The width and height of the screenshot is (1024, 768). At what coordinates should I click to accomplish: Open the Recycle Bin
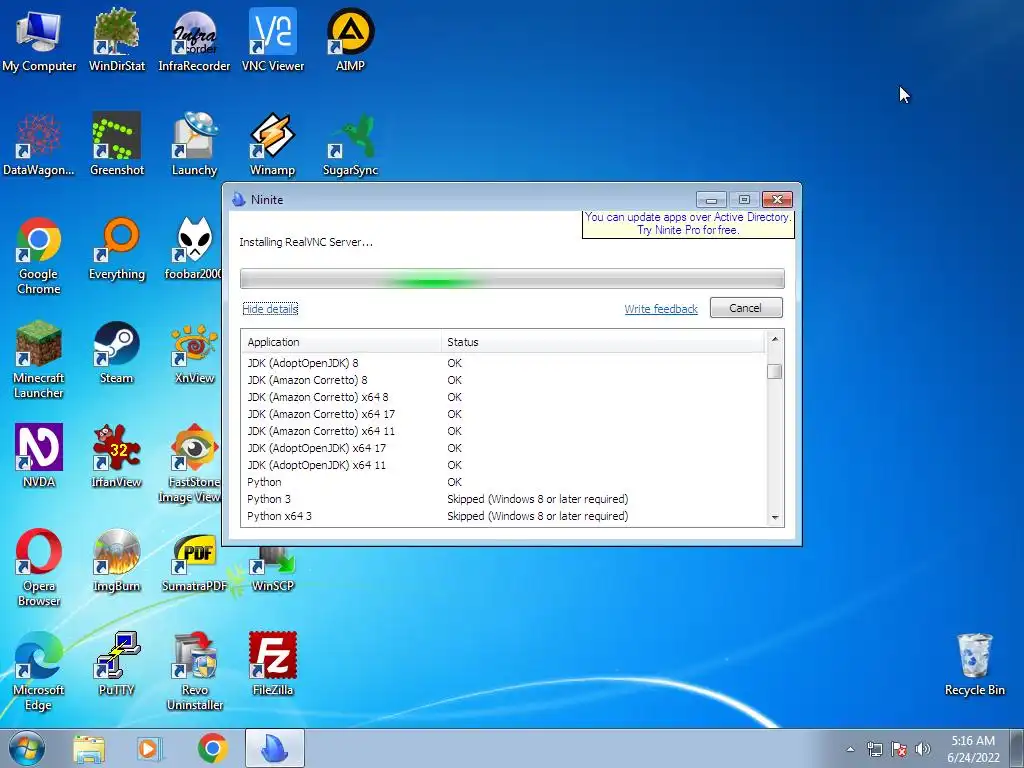(974, 664)
